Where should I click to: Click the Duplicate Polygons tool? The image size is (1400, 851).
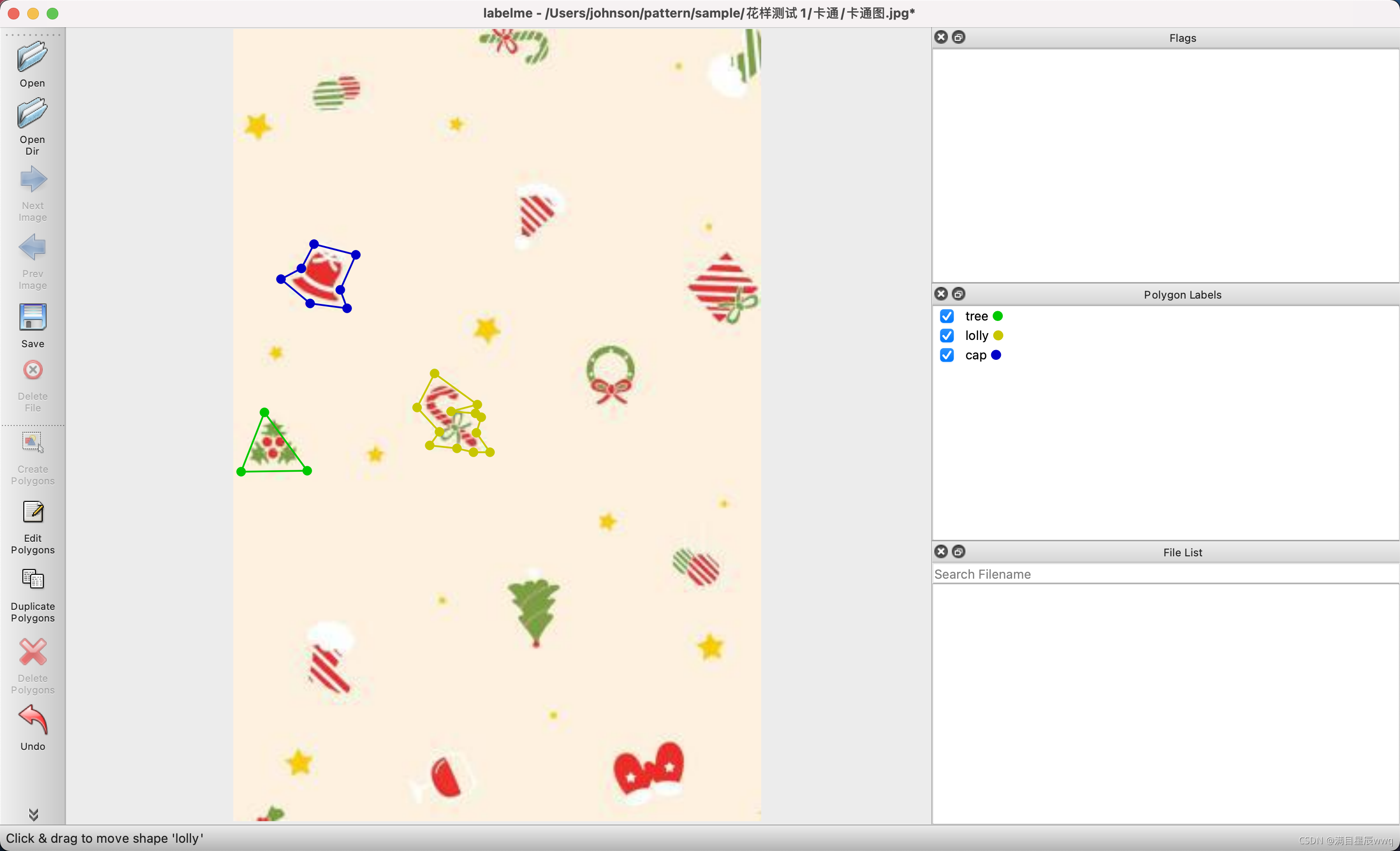tap(33, 580)
